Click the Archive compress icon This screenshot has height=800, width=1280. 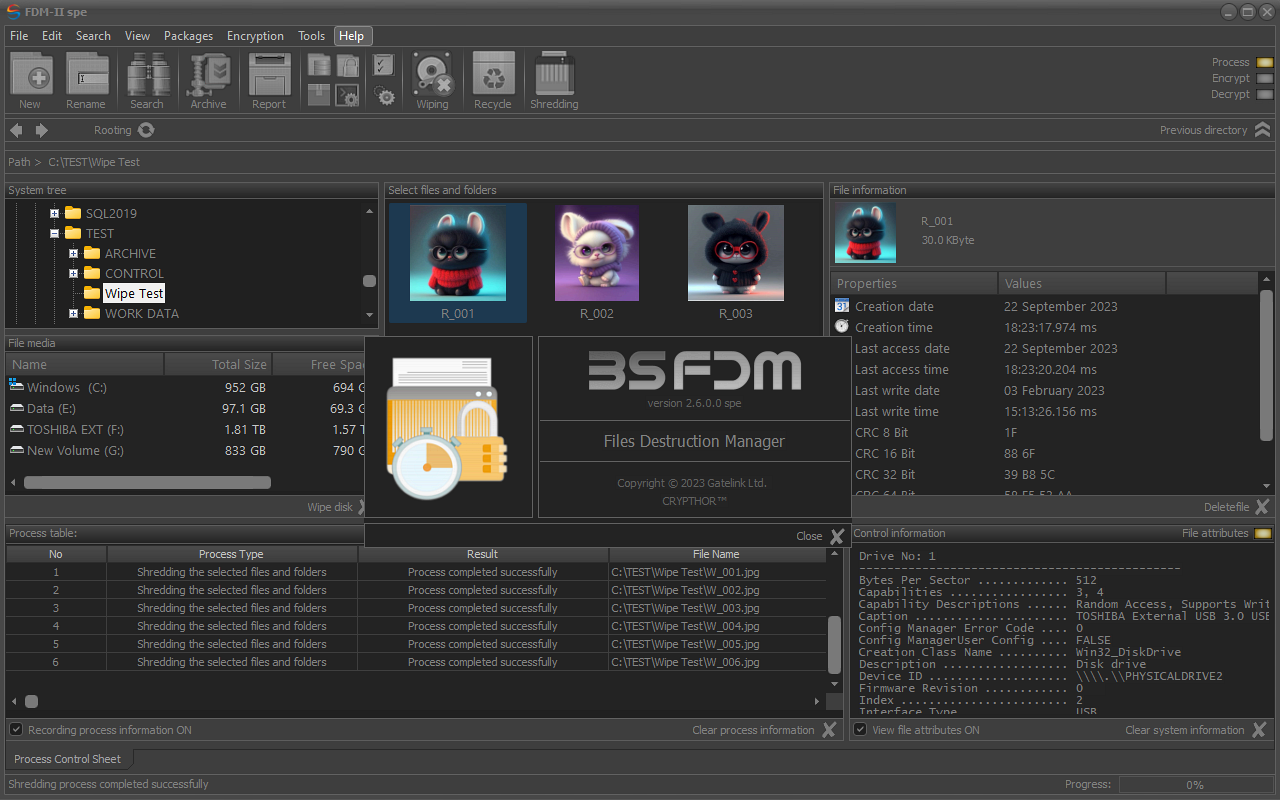coord(210,74)
